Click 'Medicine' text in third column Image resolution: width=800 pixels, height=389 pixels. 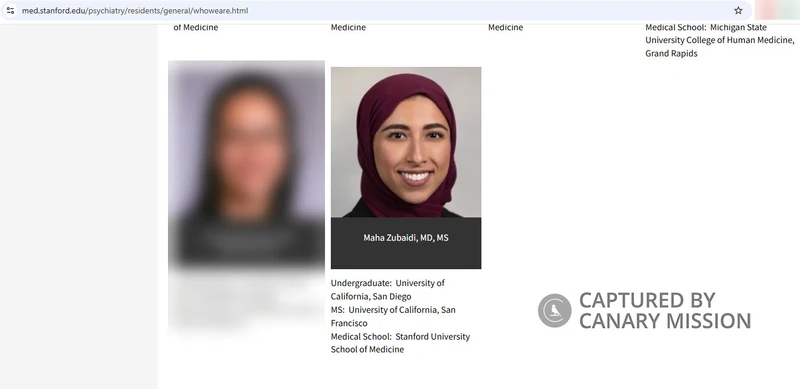(x=505, y=28)
